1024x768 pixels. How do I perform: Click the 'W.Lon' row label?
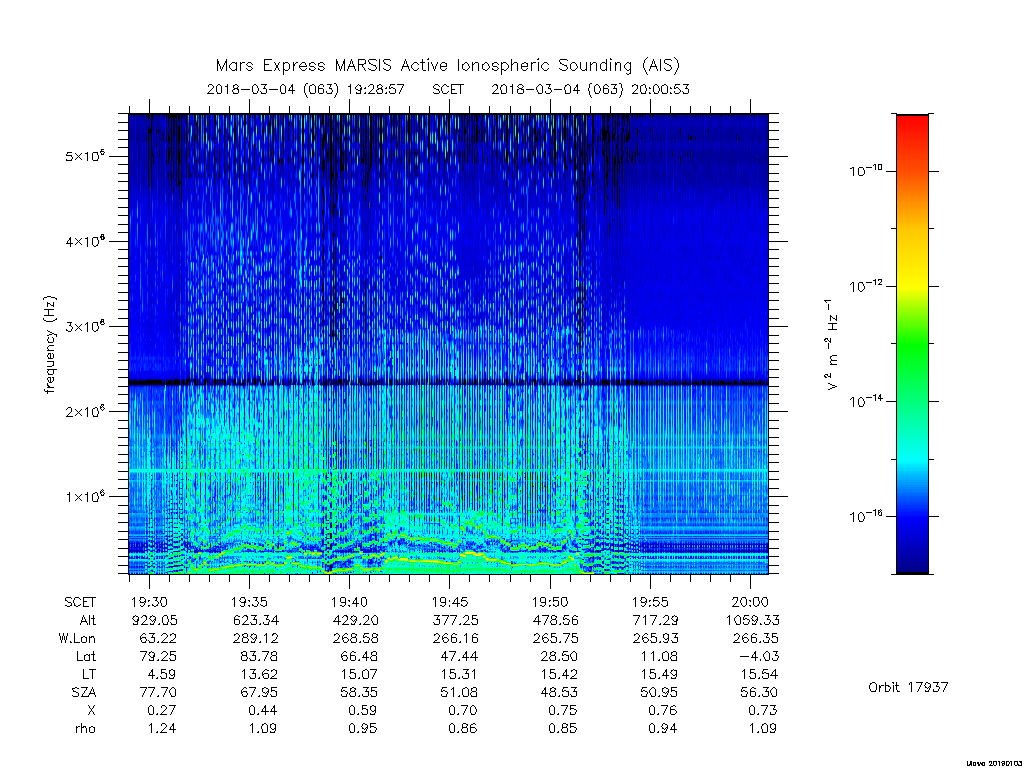(x=77, y=638)
